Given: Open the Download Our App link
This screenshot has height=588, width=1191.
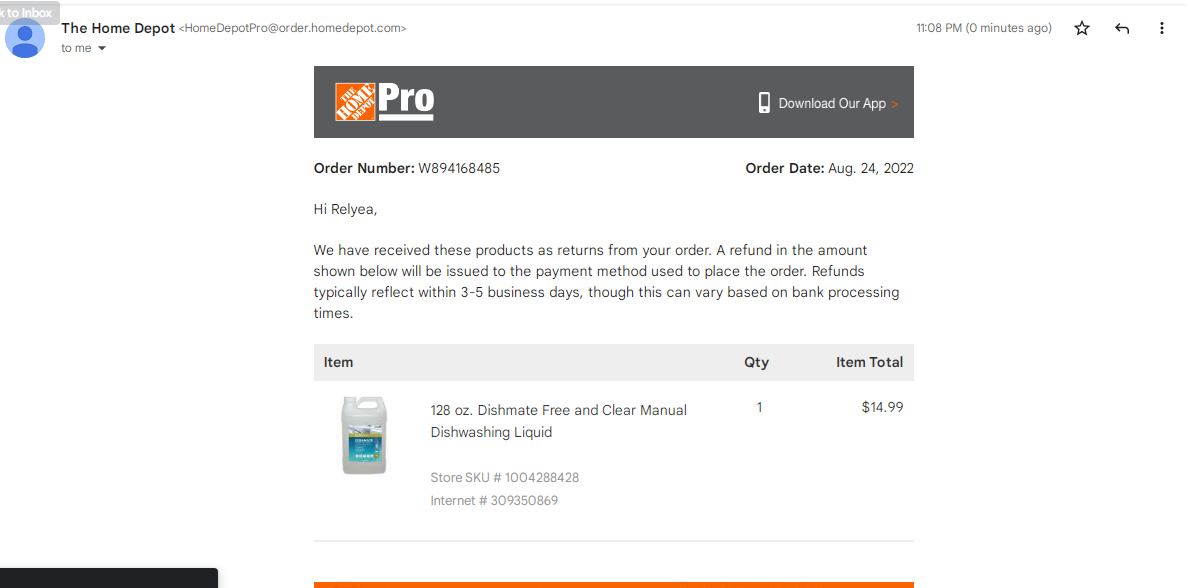Looking at the screenshot, I should point(832,104).
